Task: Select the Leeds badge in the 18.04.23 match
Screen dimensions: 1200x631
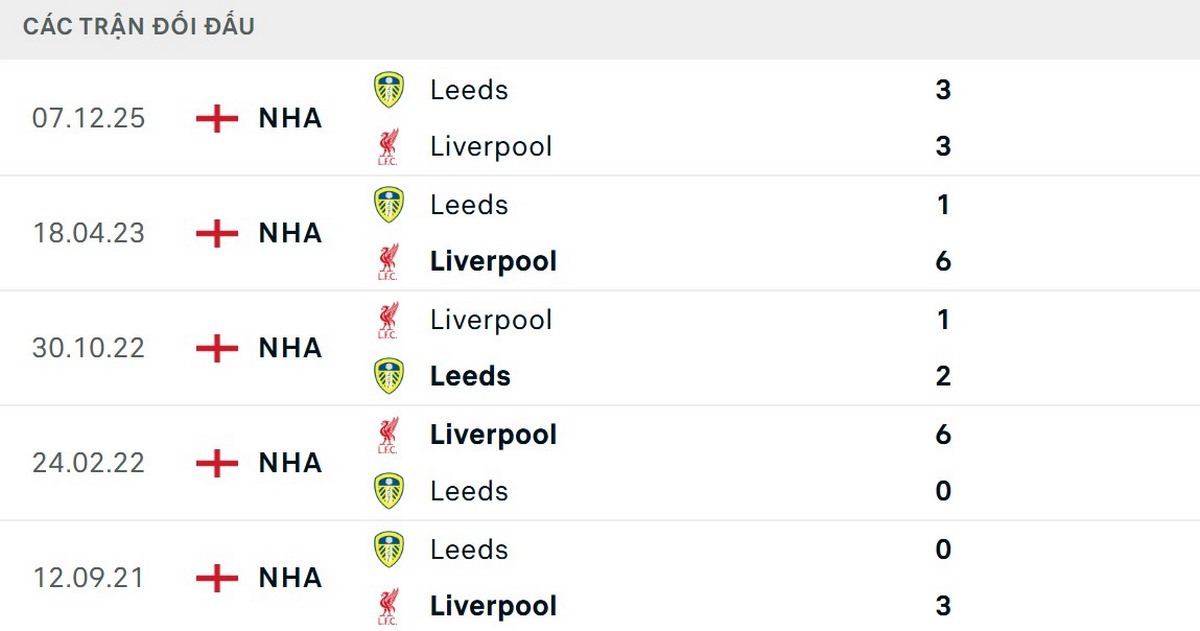Action: pos(389,204)
